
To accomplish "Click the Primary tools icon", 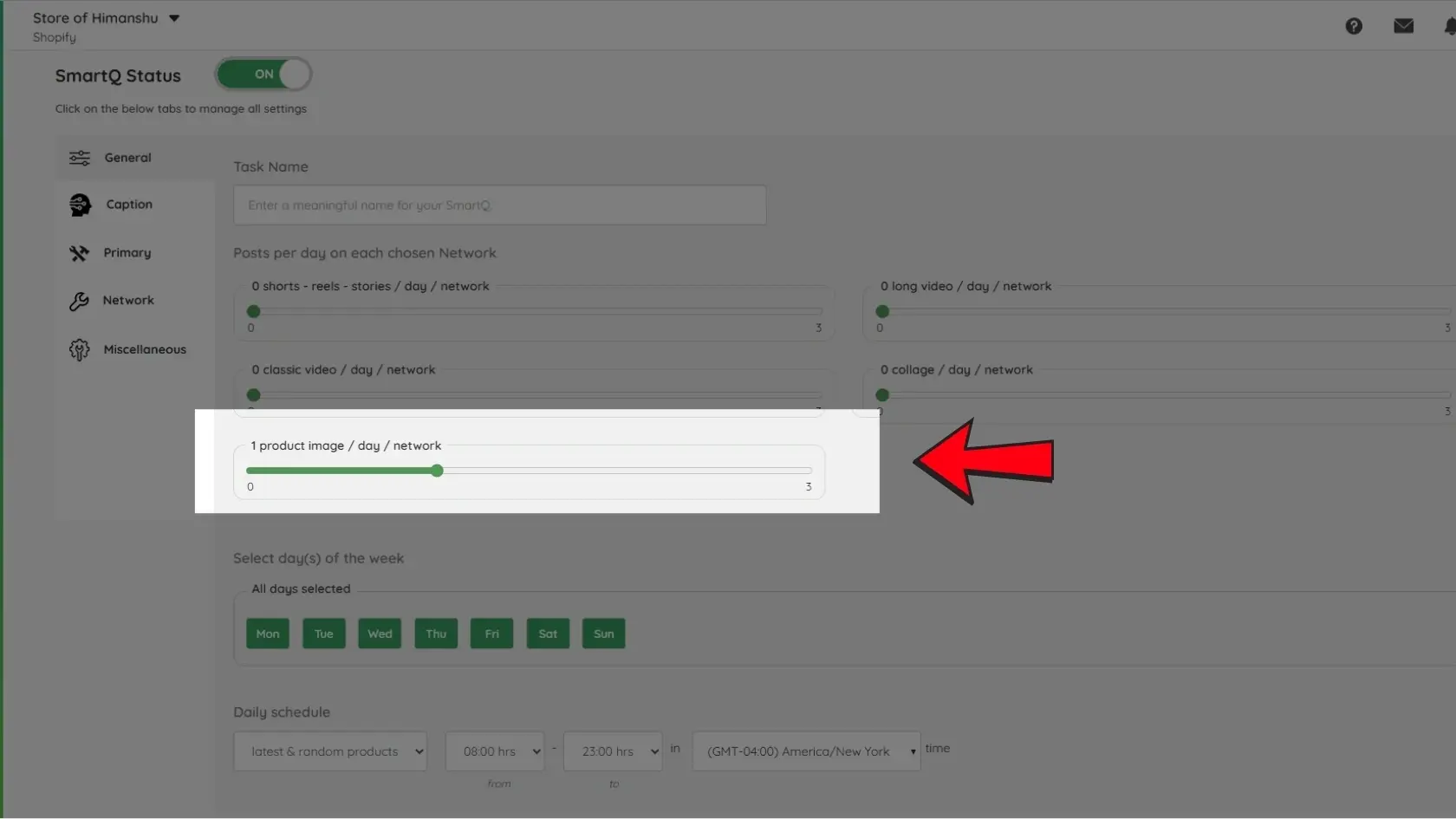I will pyautogui.click(x=79, y=253).
